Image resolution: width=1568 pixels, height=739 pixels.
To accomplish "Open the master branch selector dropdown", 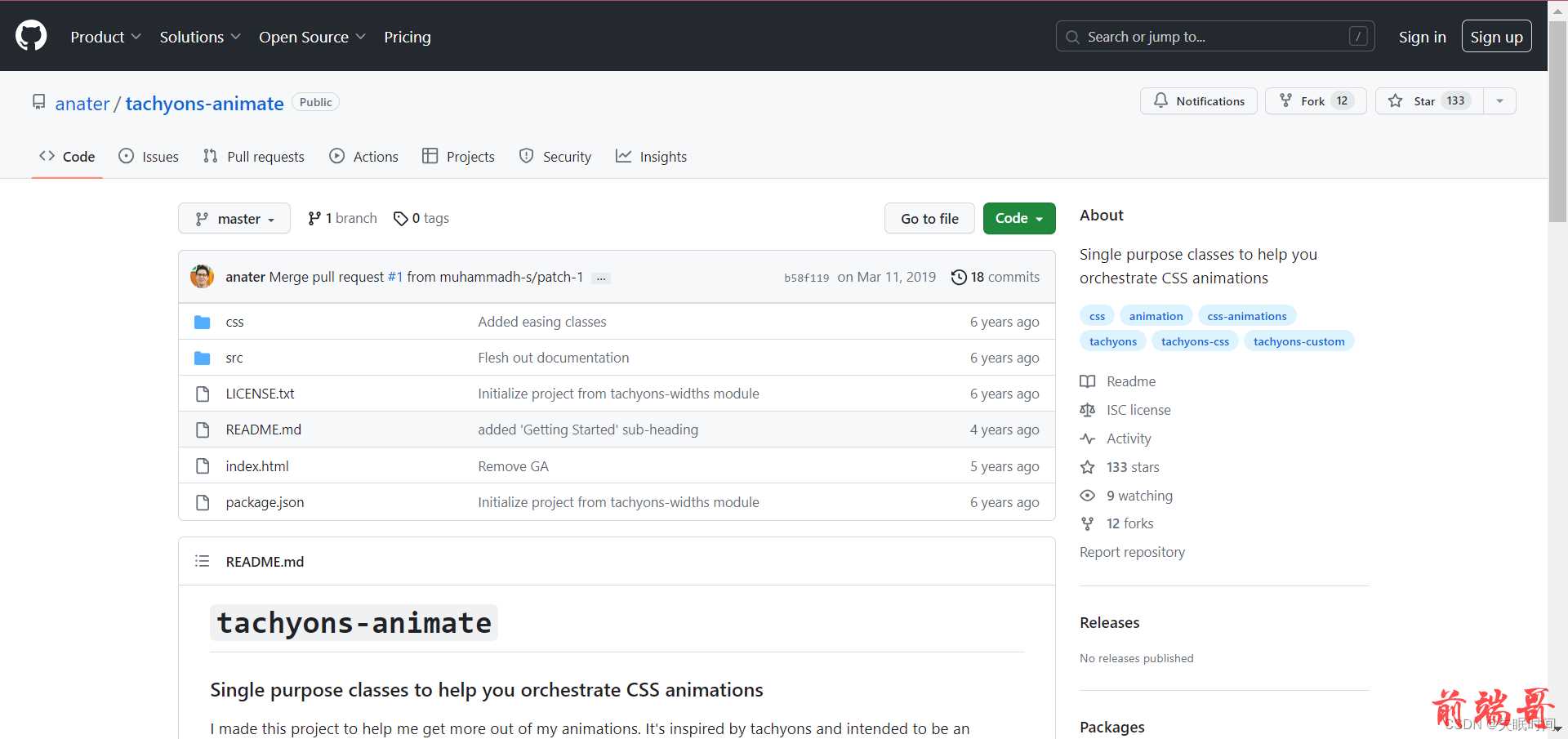I will coord(234,218).
